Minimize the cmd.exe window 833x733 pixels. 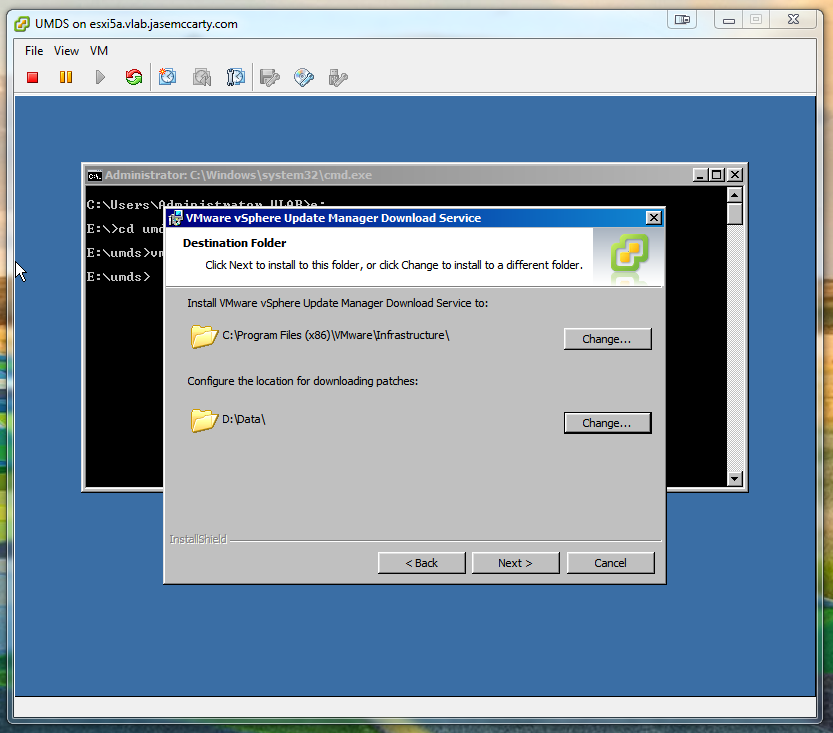(700, 175)
